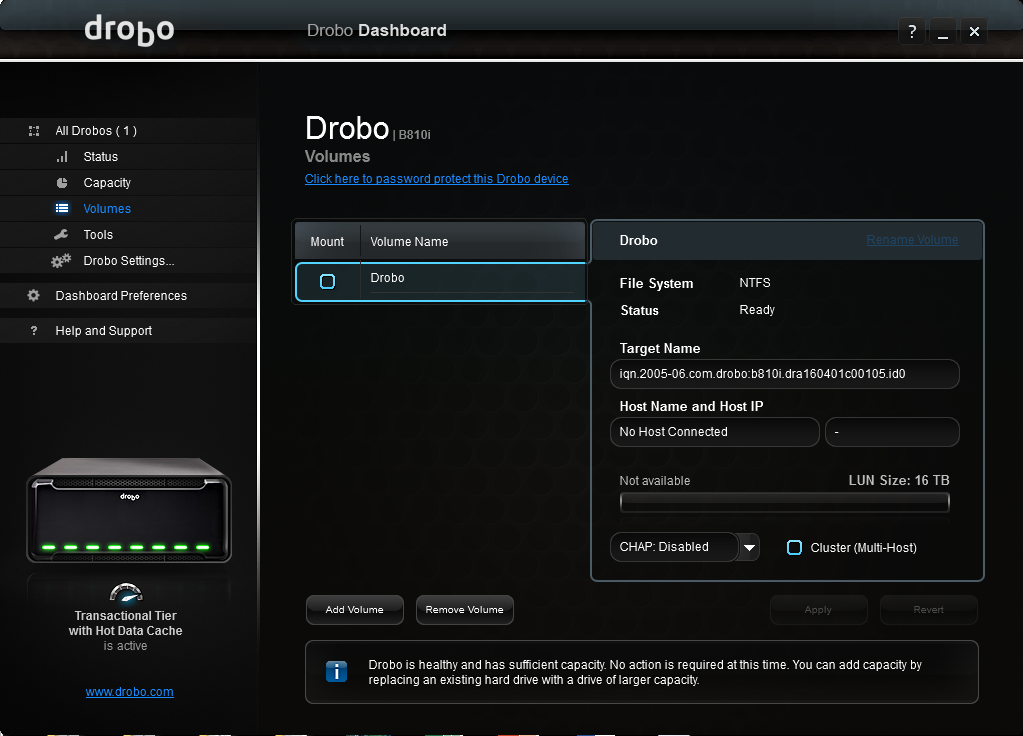Screen dimensions: 1023x736
Task: Expand the CHAP: Disabled dropdown arrow
Action: tap(749, 547)
